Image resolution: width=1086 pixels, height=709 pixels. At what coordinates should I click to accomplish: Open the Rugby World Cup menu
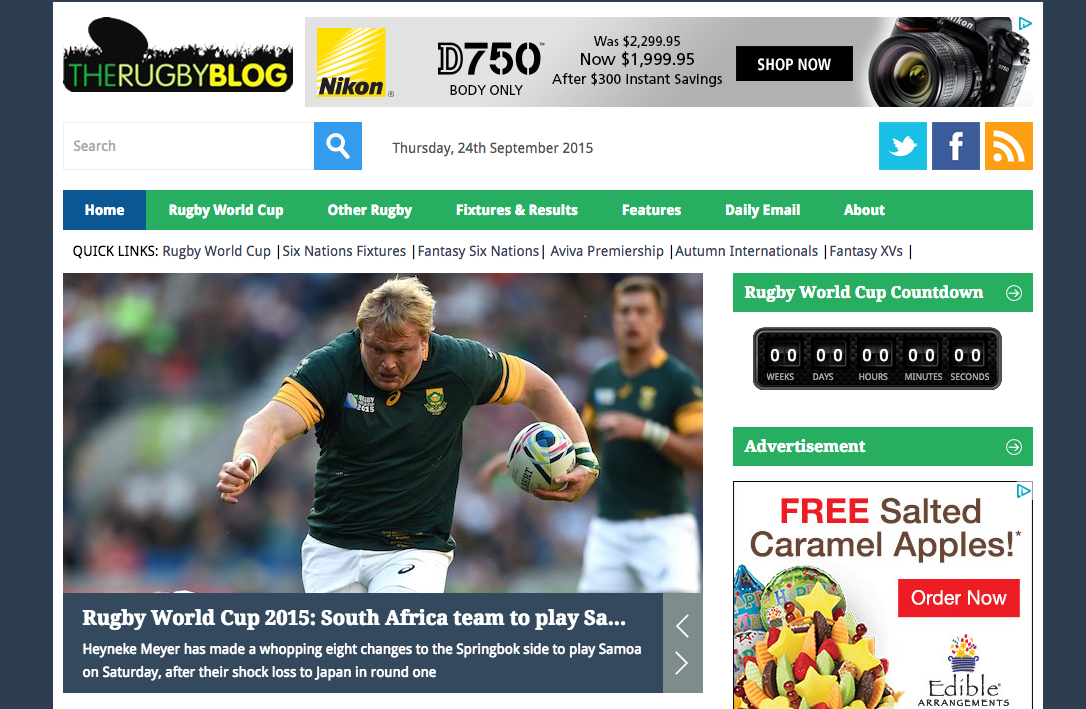[226, 210]
